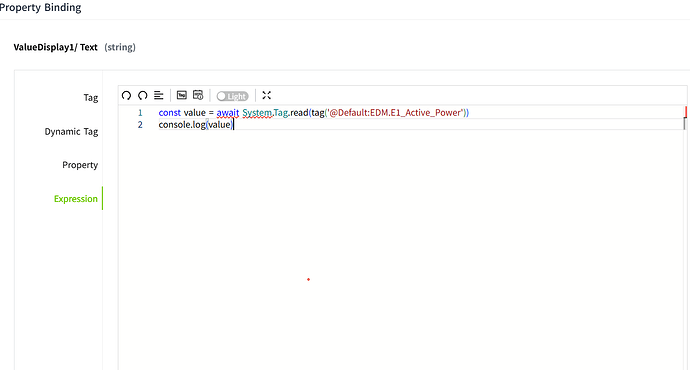Viewport: 690px width, 370px height.
Task: Switch to the Tag binding tab
Action: pos(91,98)
